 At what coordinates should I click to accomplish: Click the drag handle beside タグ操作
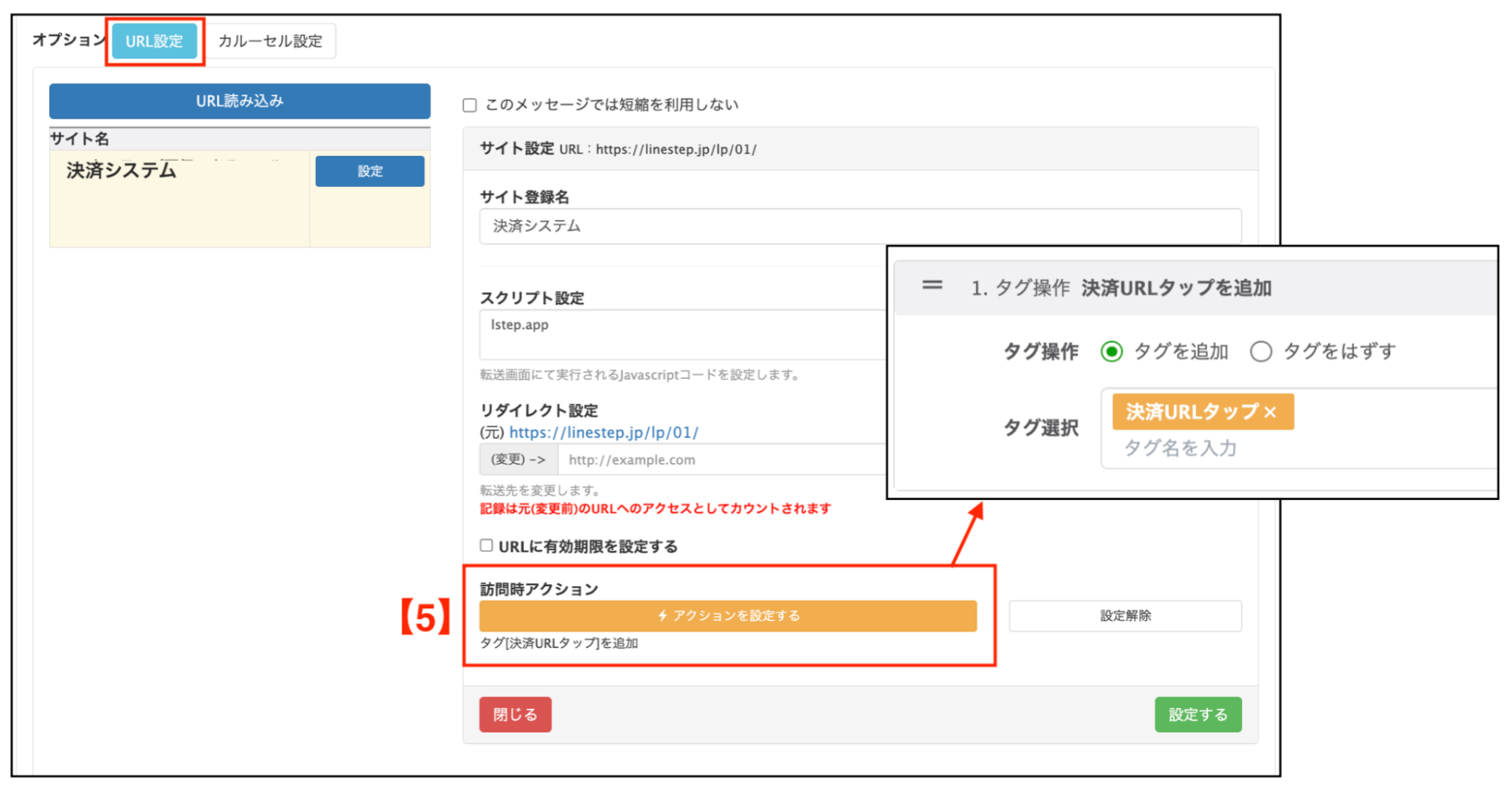click(x=931, y=286)
